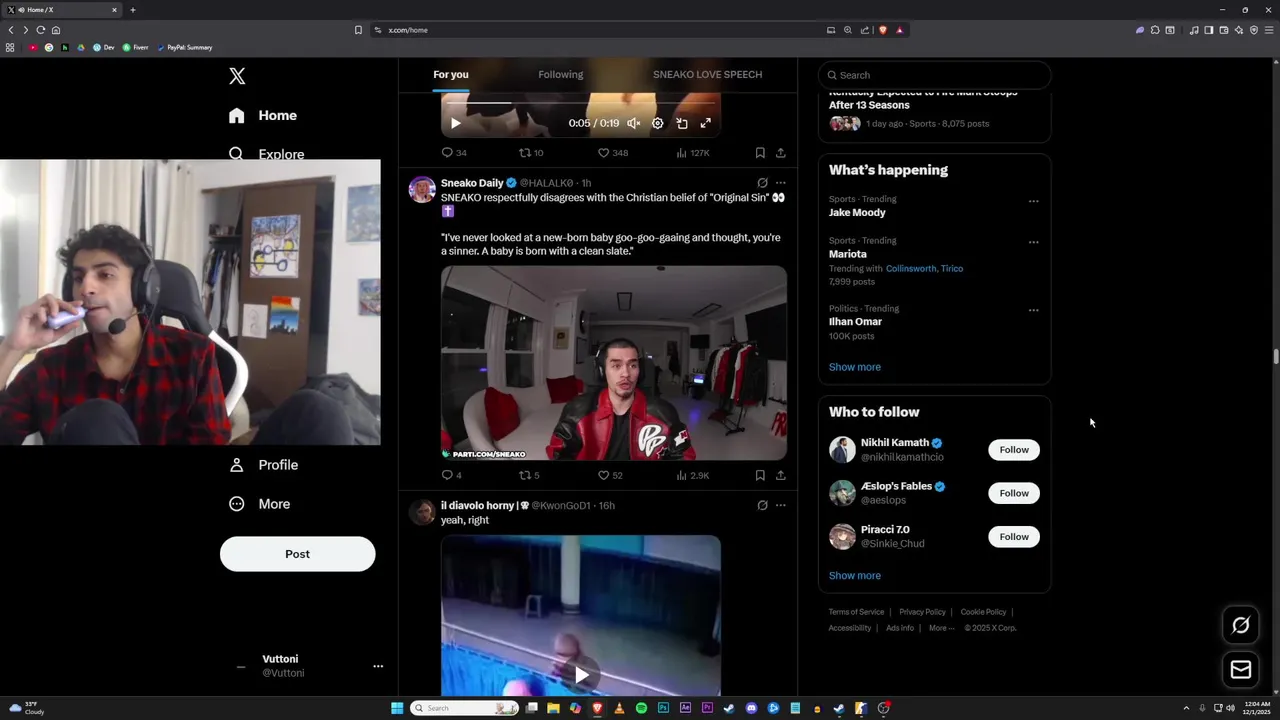Open more options on Sneako Daily post
This screenshot has height=720, width=1280.
click(781, 183)
